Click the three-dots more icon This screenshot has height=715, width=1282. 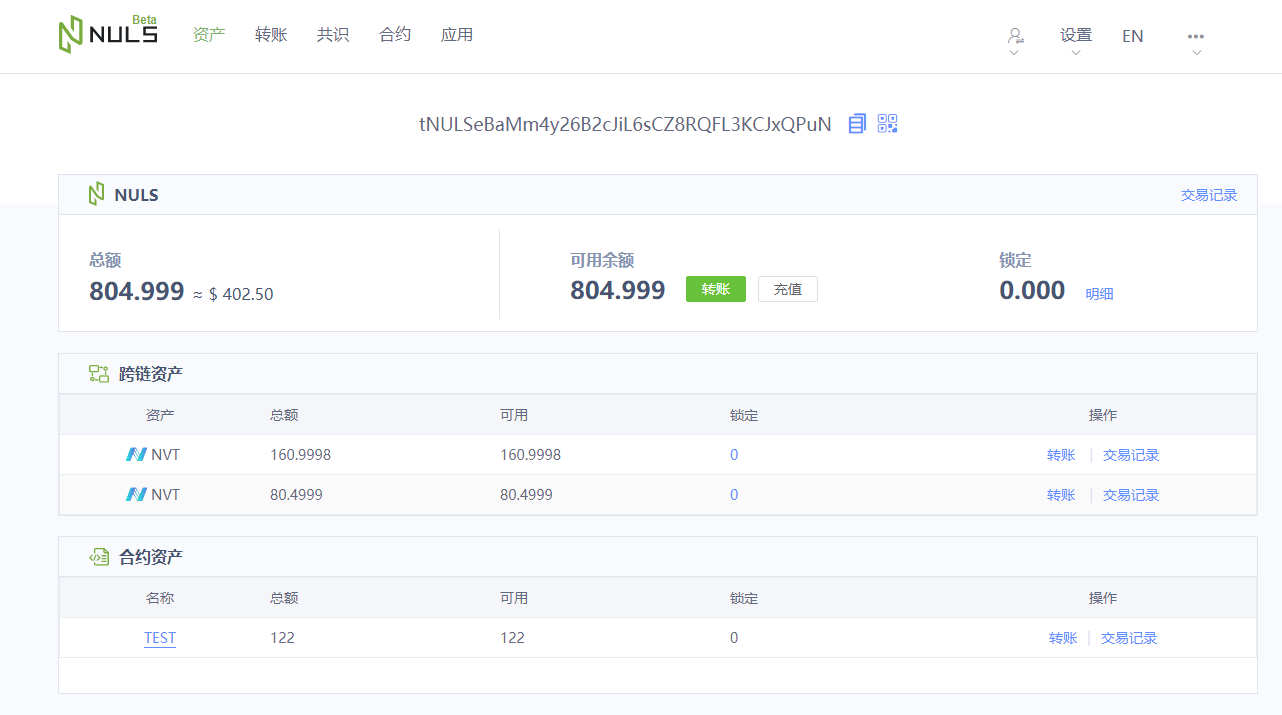tap(1196, 36)
